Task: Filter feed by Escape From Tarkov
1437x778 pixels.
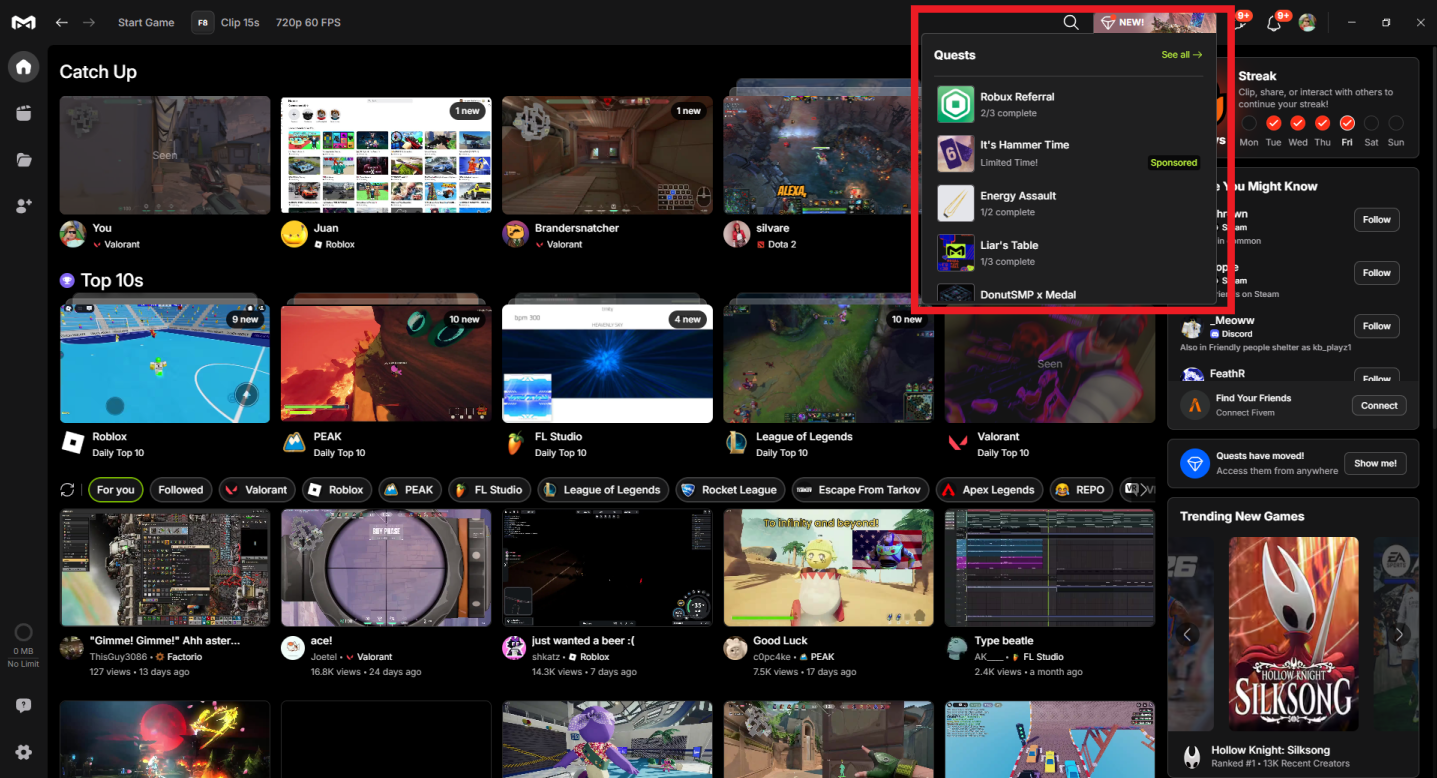Action: click(860, 490)
